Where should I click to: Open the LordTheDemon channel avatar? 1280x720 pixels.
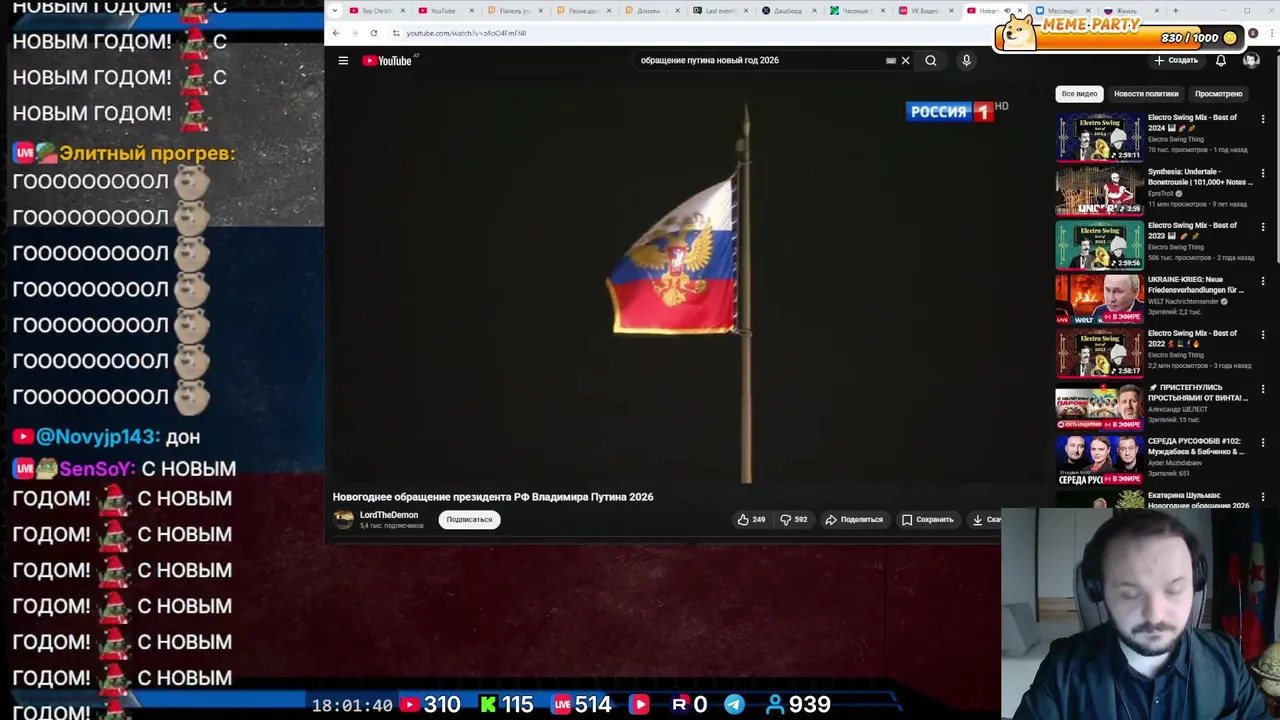point(344,520)
